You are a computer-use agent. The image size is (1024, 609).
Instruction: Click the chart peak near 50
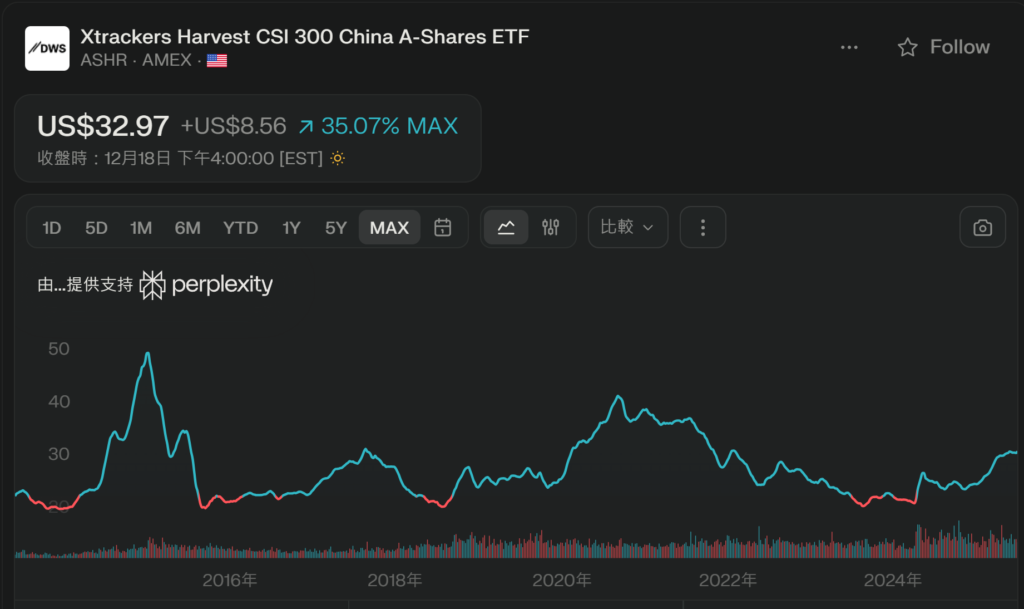point(148,354)
